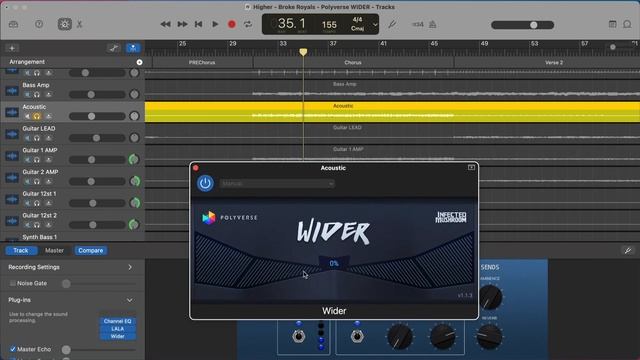Open Quick Help question mark icon

click(x=39, y=24)
